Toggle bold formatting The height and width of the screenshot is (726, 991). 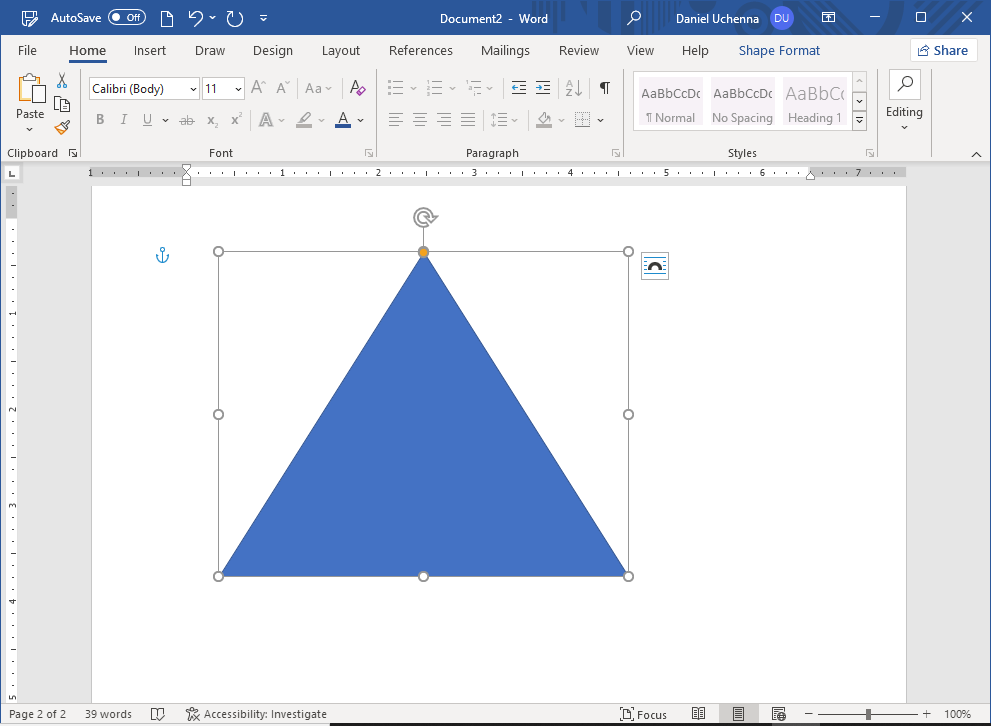coord(99,119)
